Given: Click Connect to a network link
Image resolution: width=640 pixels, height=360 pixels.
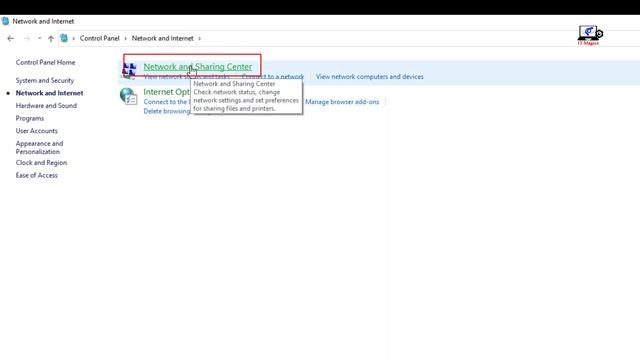Looking at the screenshot, I should coord(273,77).
